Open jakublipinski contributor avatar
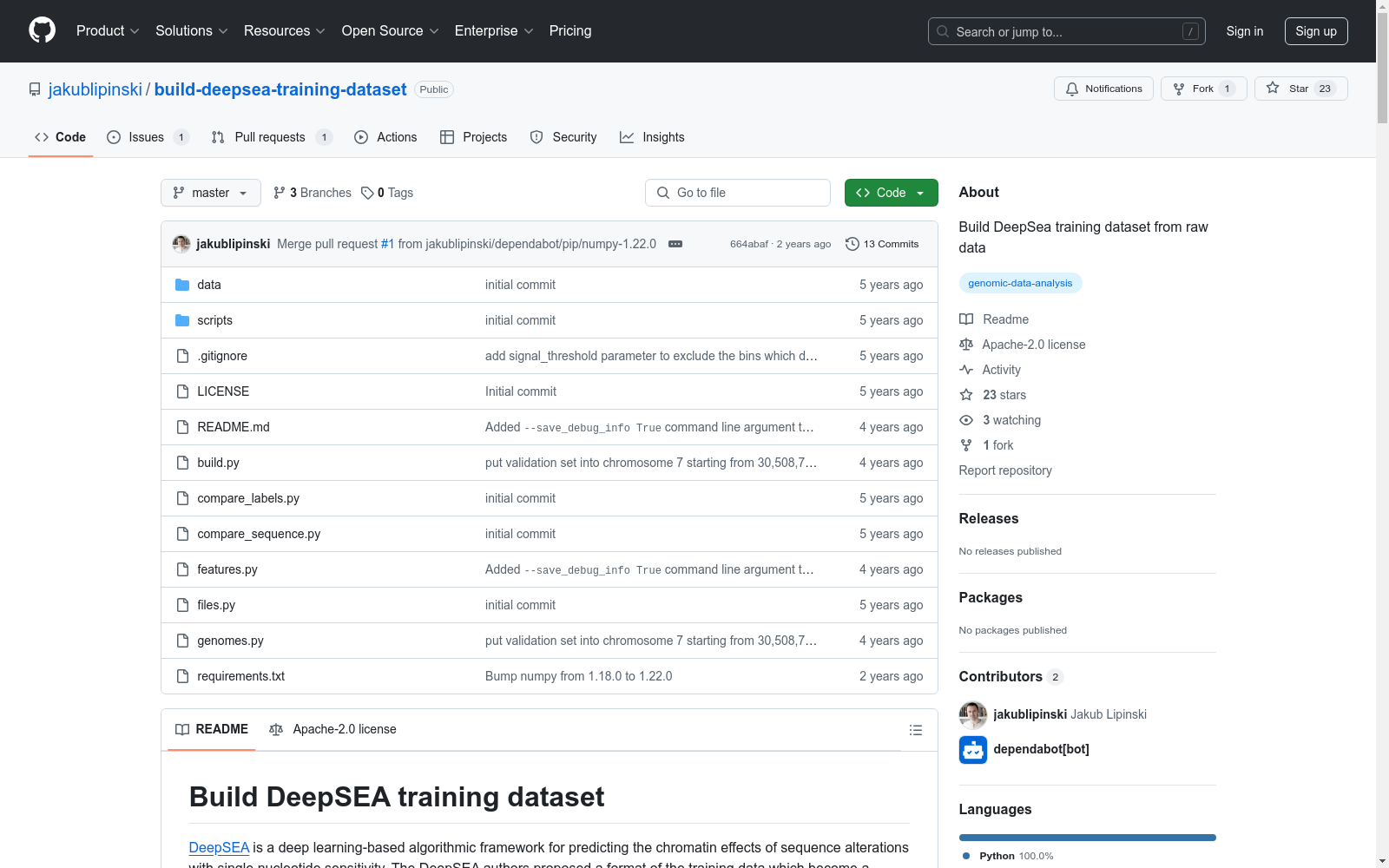Screen dimensions: 1389x868 click(973, 714)
